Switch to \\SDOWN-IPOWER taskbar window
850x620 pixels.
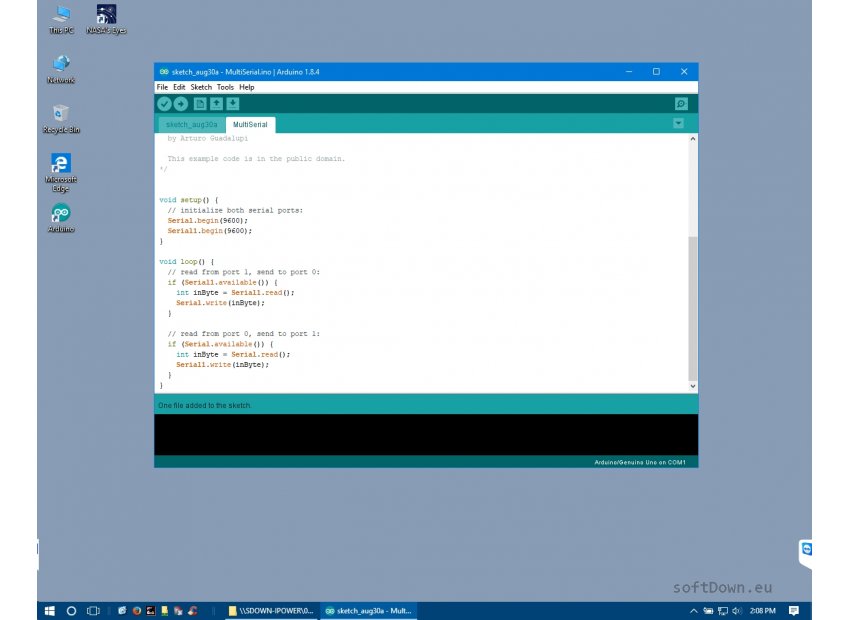pos(270,611)
